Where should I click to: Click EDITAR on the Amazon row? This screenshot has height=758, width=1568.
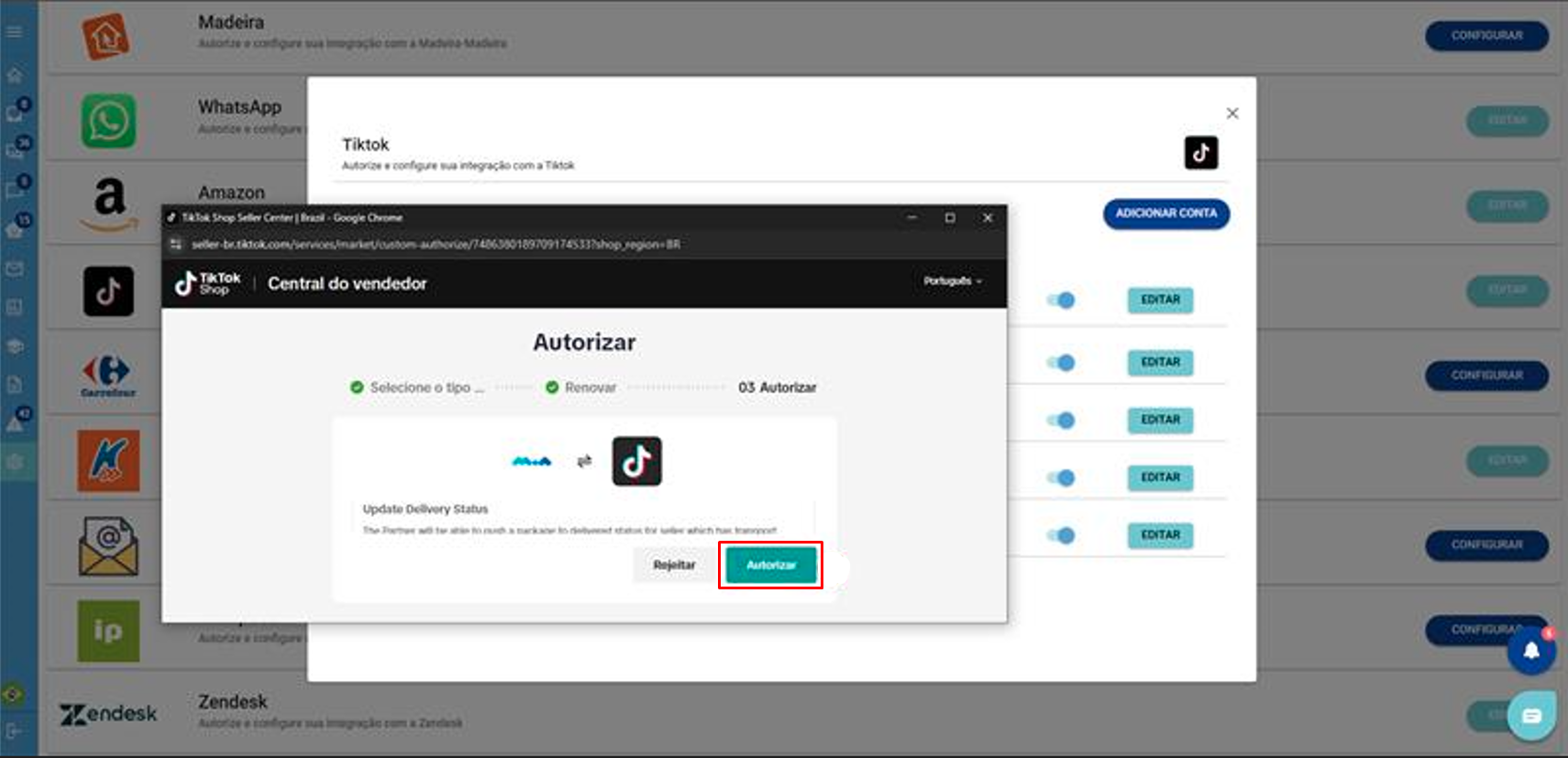[x=1507, y=206]
